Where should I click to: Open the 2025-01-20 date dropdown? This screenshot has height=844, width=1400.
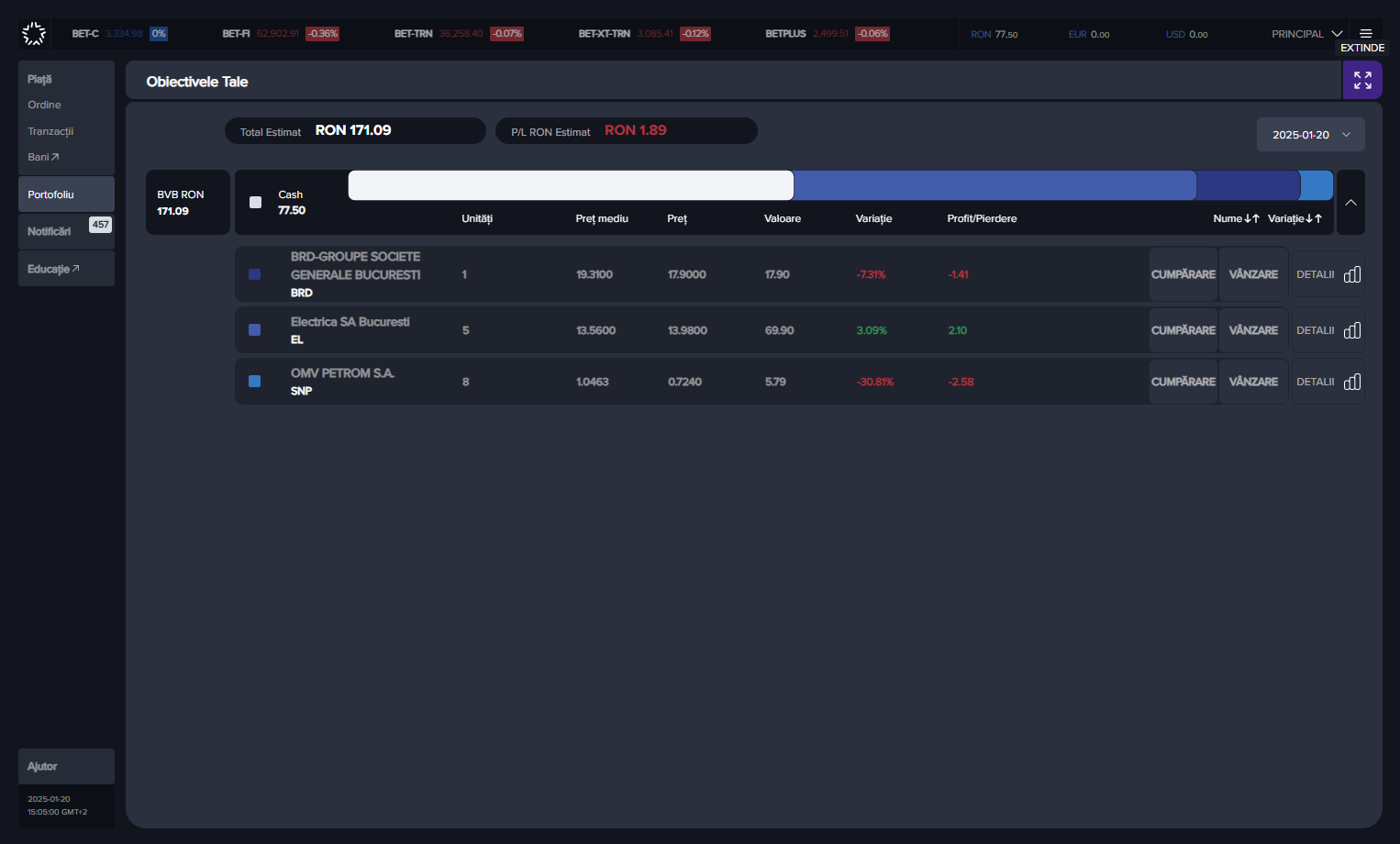pos(1311,134)
